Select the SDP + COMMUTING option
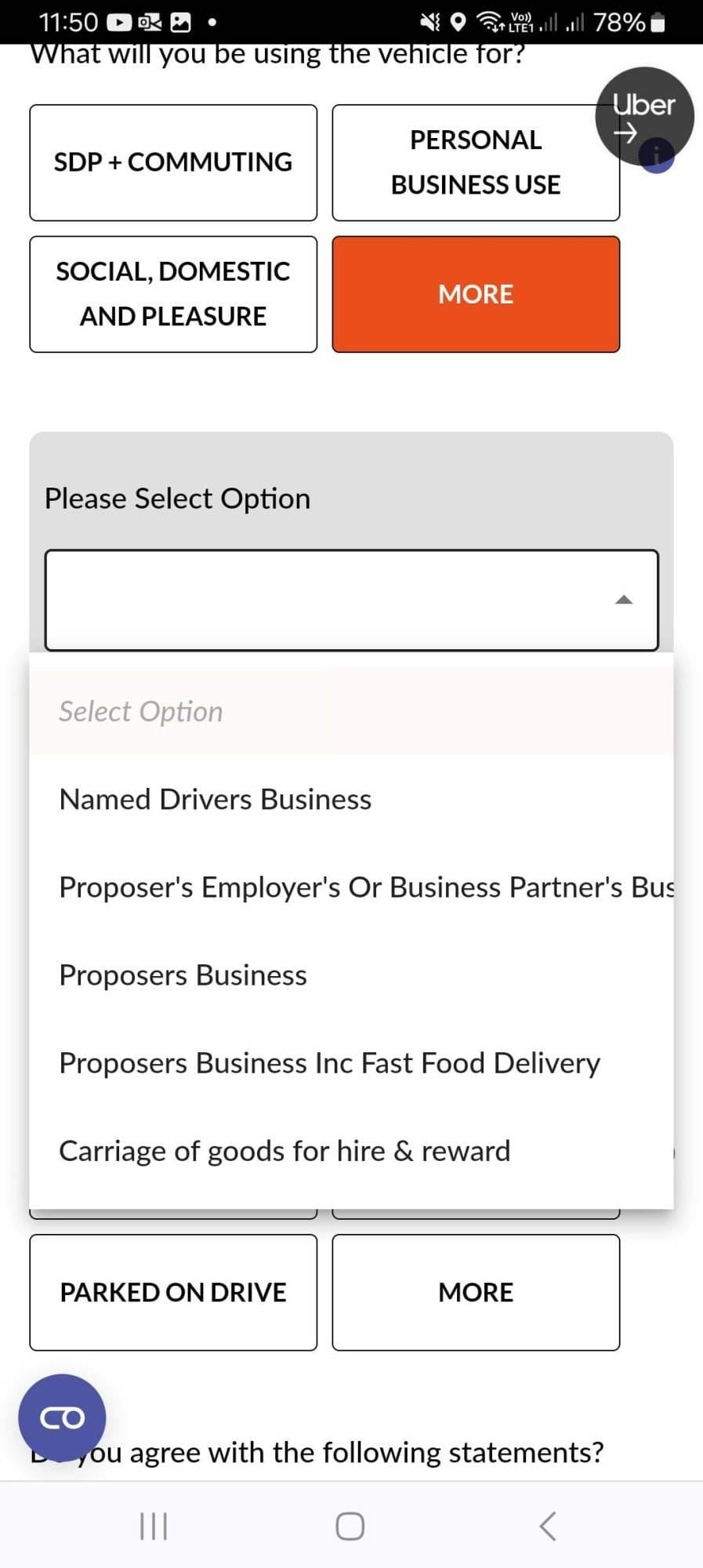703x1568 pixels. pyautogui.click(x=172, y=162)
